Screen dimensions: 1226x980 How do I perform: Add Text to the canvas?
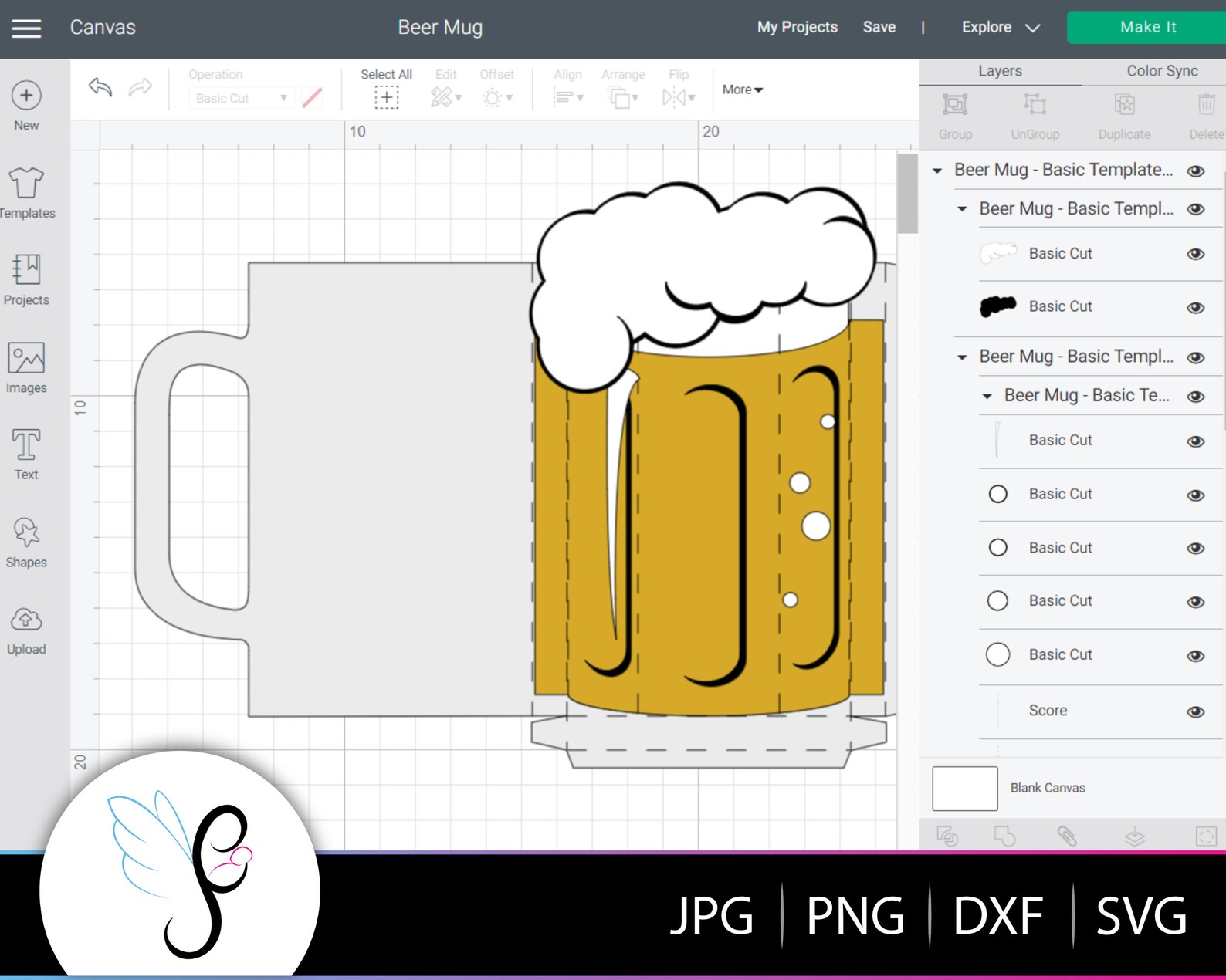[x=26, y=455]
